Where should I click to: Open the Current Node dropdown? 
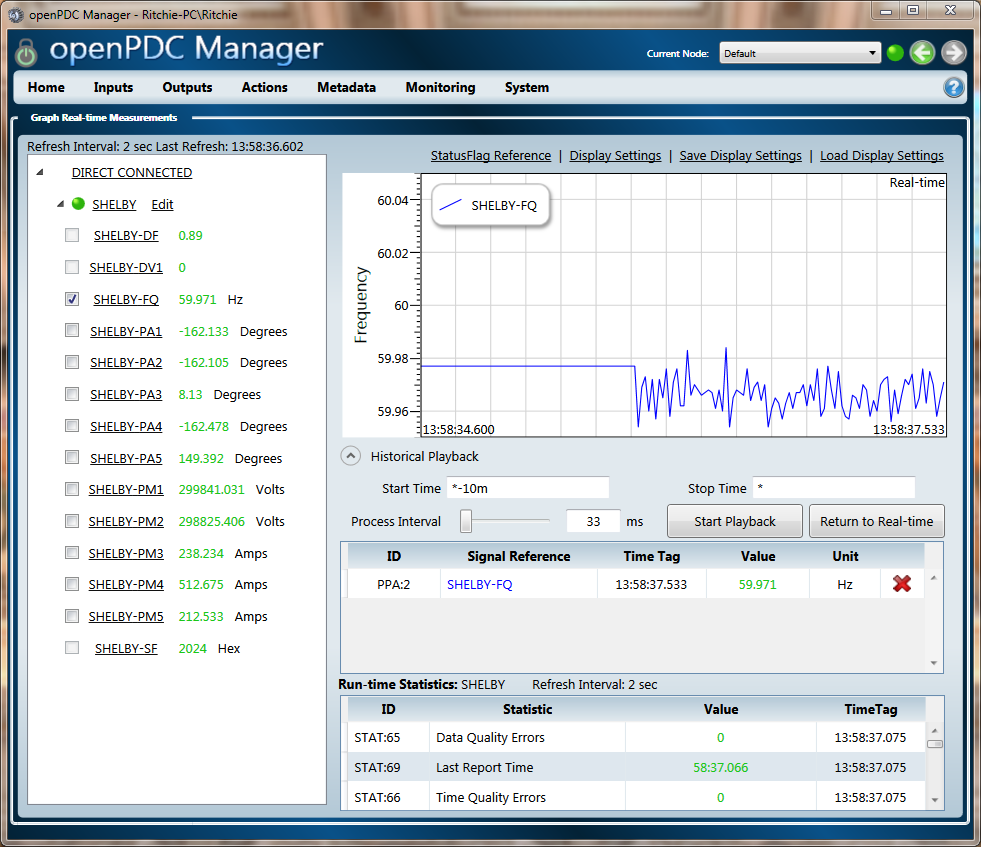800,53
